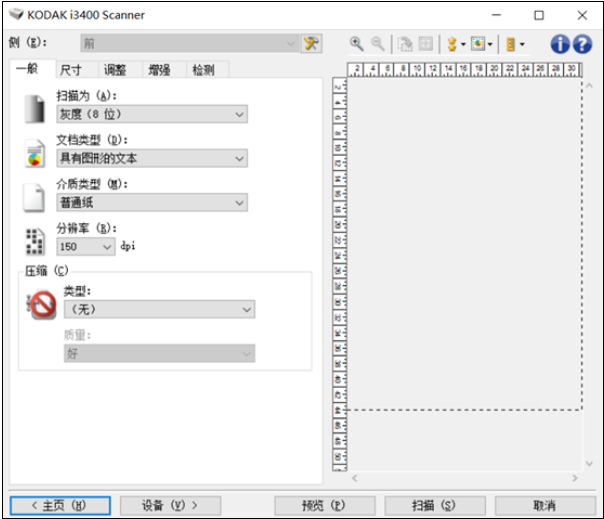
Task: Click the rotate outline toolbar icon
Action: (404, 44)
